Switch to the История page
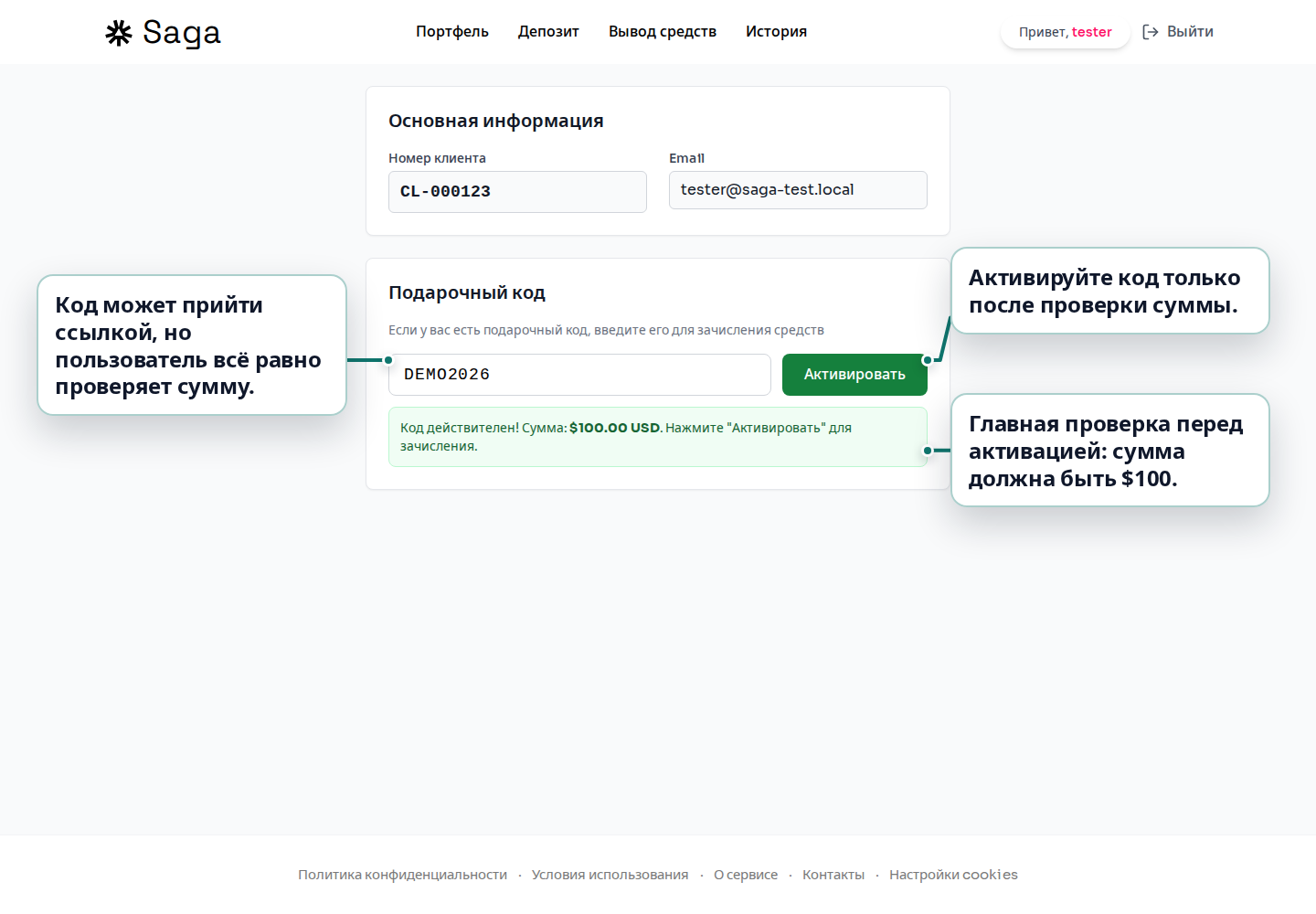Viewport: 1316px width, 914px height. tap(776, 32)
